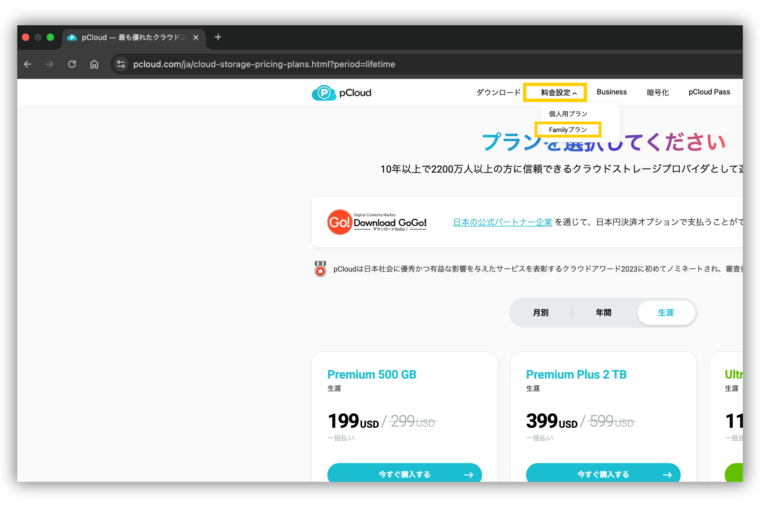Click the browser forward arrow
This screenshot has width=760, height=507.
(49, 64)
